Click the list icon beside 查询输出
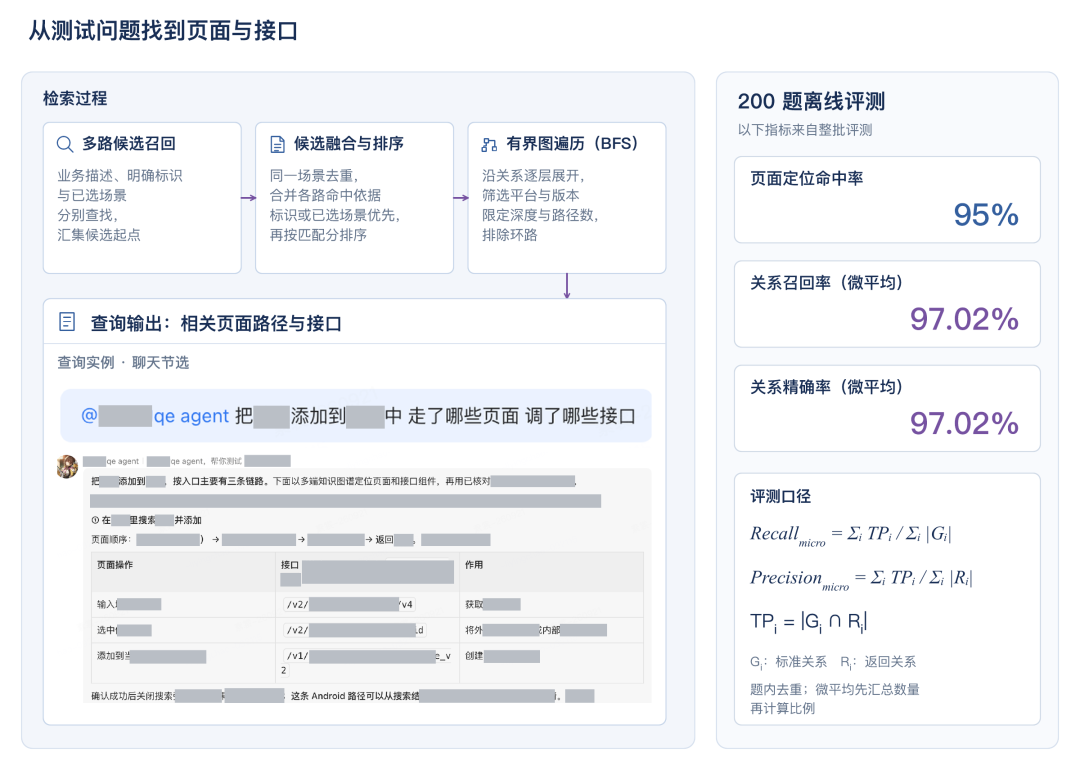 pyautogui.click(x=67, y=322)
